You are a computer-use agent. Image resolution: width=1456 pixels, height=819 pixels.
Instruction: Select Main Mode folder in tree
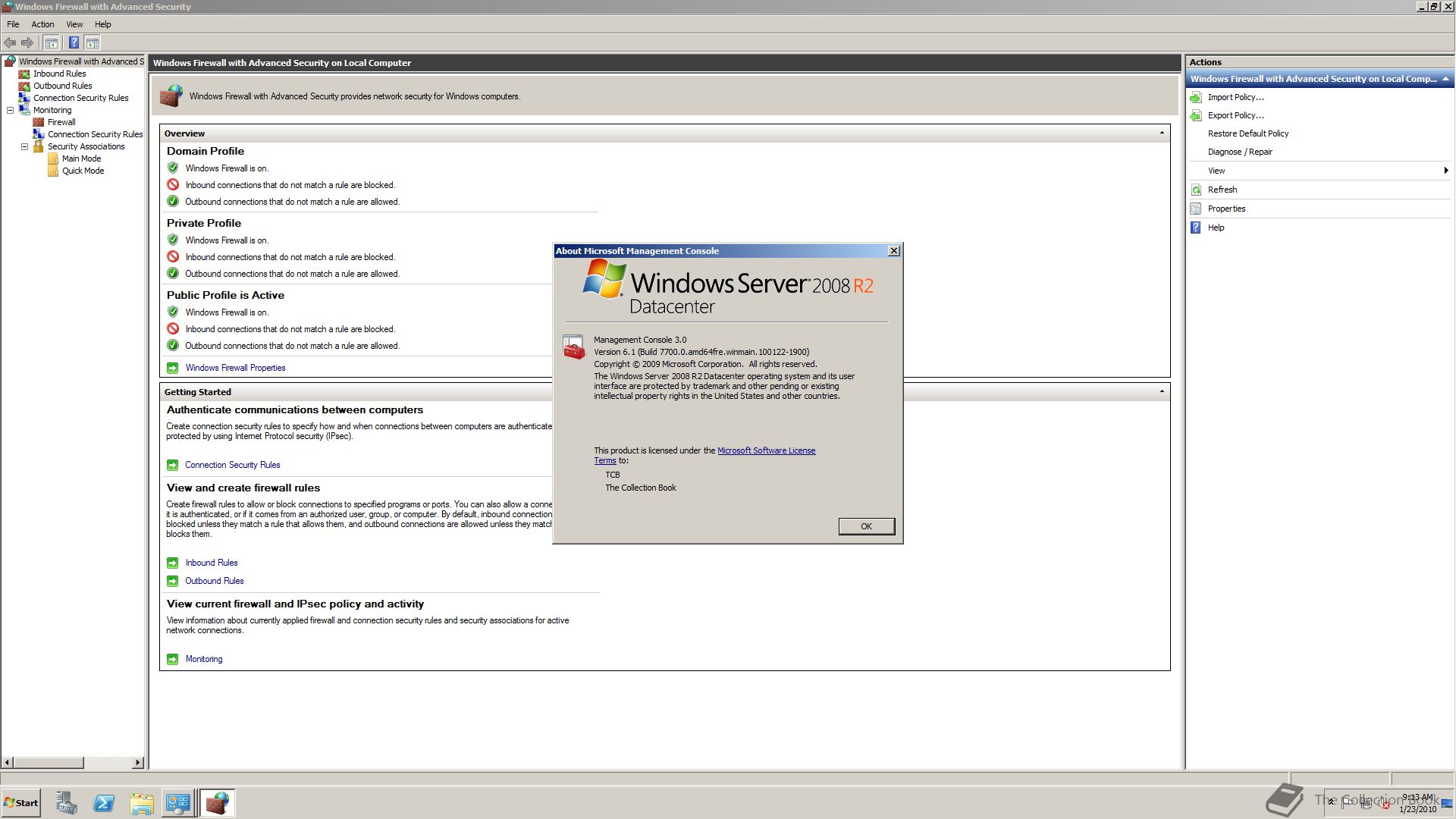pos(81,158)
